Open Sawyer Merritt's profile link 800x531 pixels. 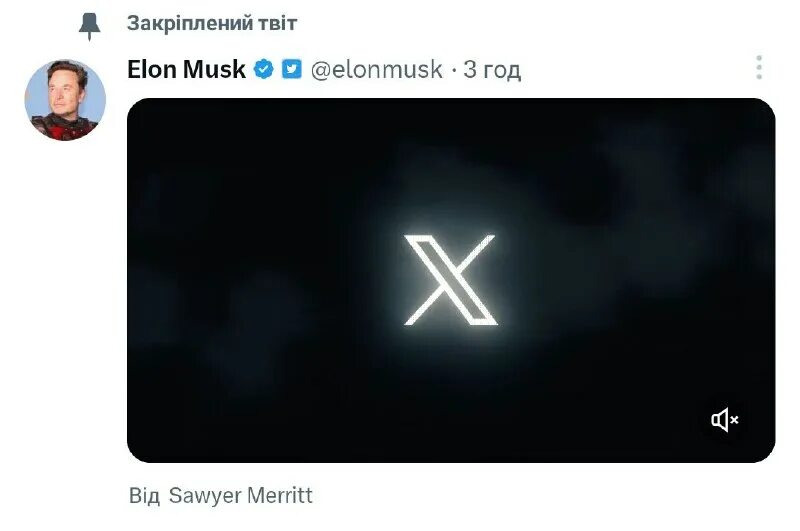click(240, 496)
